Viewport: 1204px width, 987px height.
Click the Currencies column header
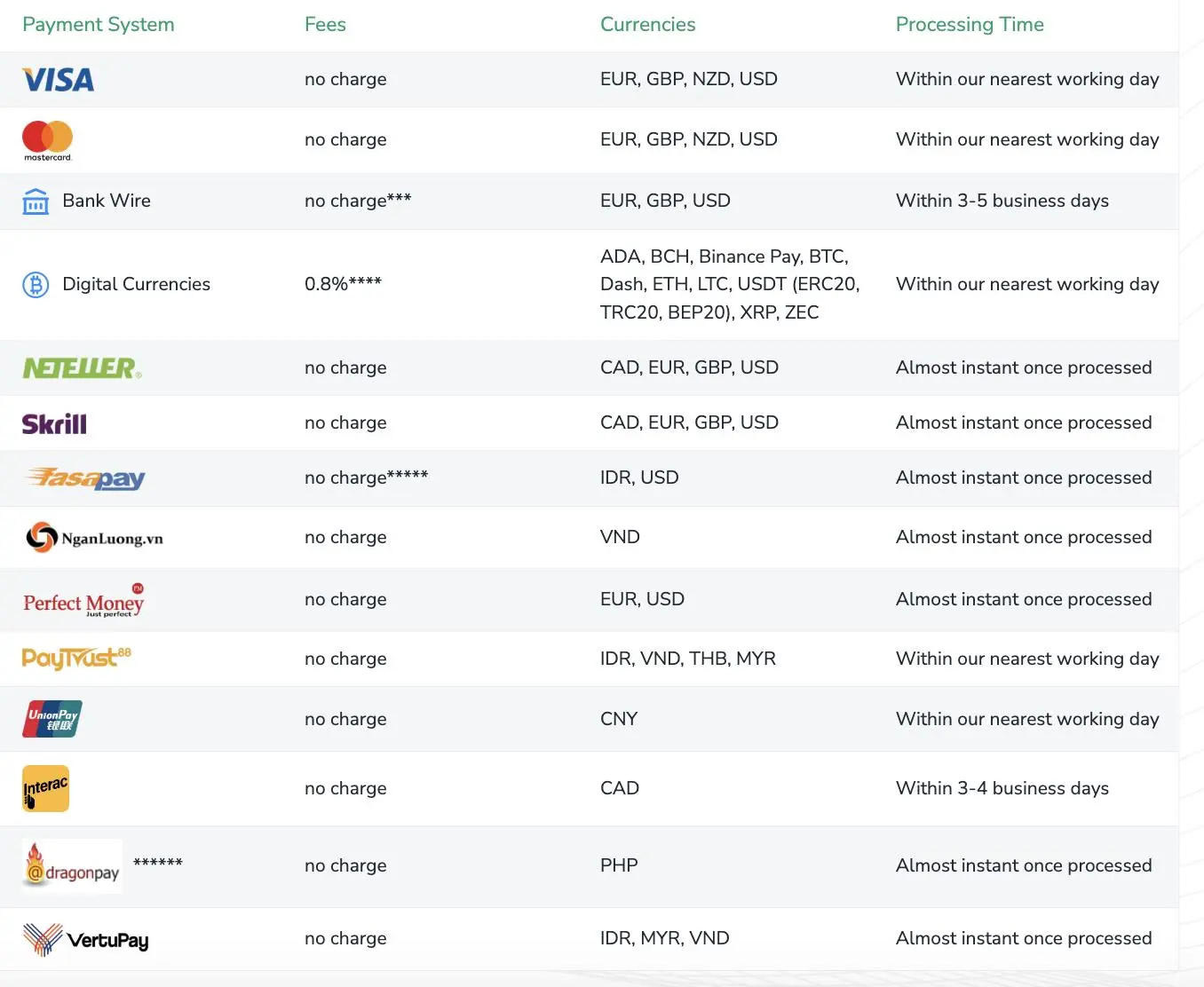[648, 25]
